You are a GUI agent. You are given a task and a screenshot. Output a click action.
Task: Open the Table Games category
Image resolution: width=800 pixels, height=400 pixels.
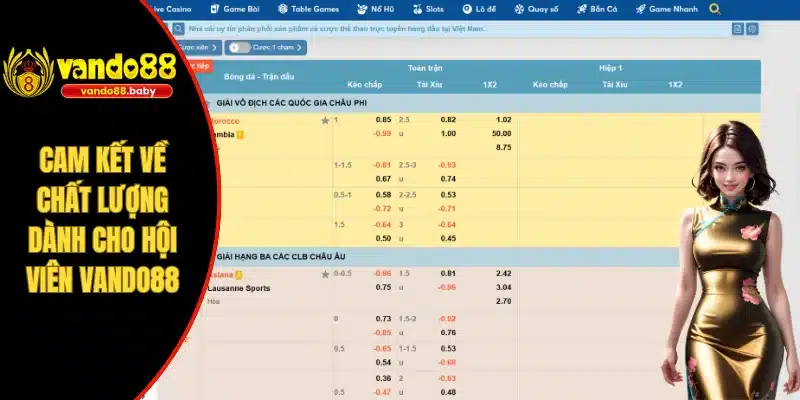click(x=308, y=9)
